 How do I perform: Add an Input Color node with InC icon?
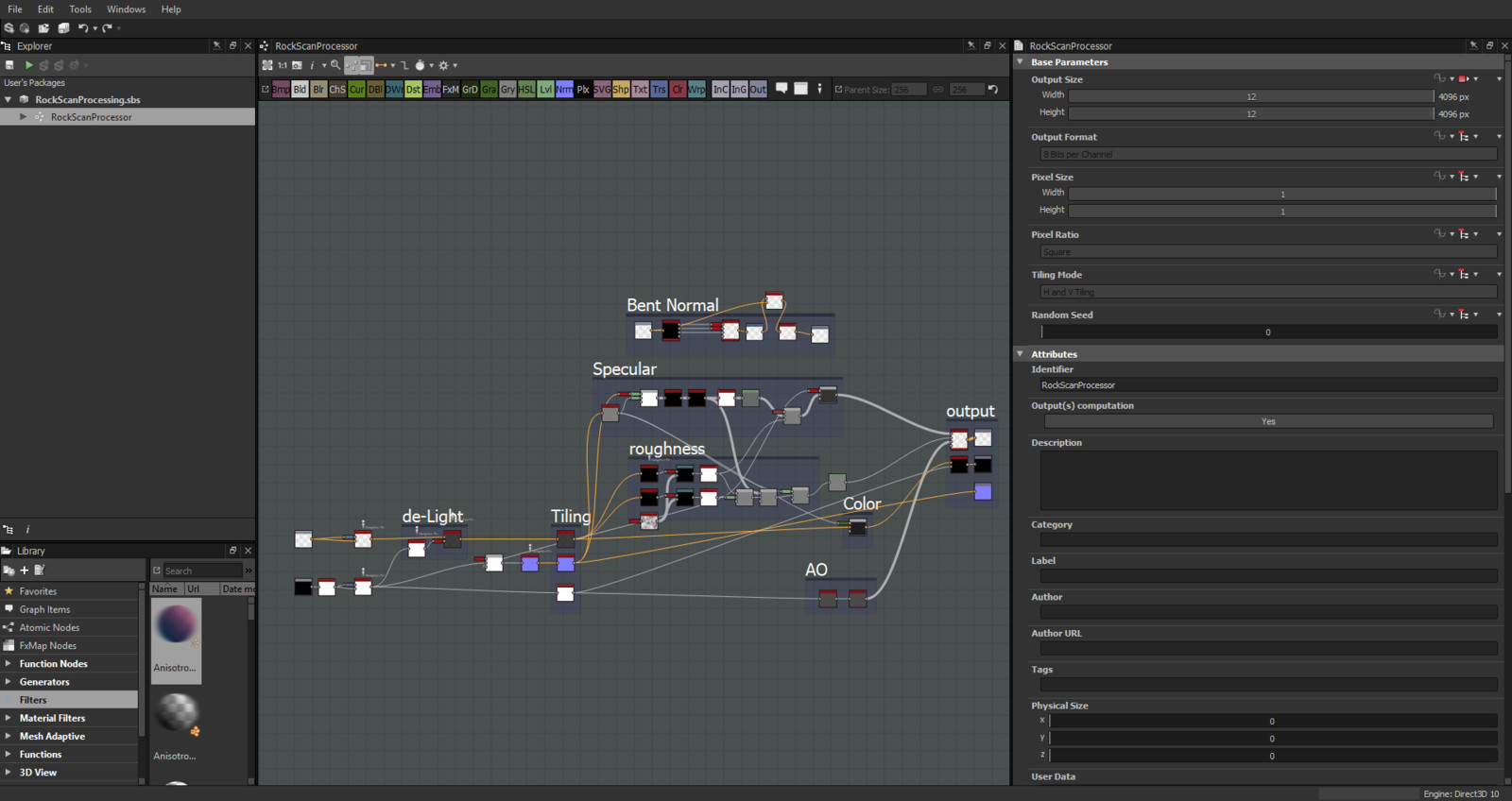click(720, 89)
